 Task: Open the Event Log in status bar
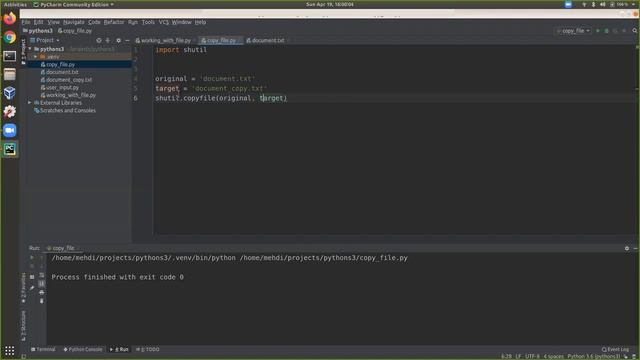pyautogui.click(x=616, y=349)
